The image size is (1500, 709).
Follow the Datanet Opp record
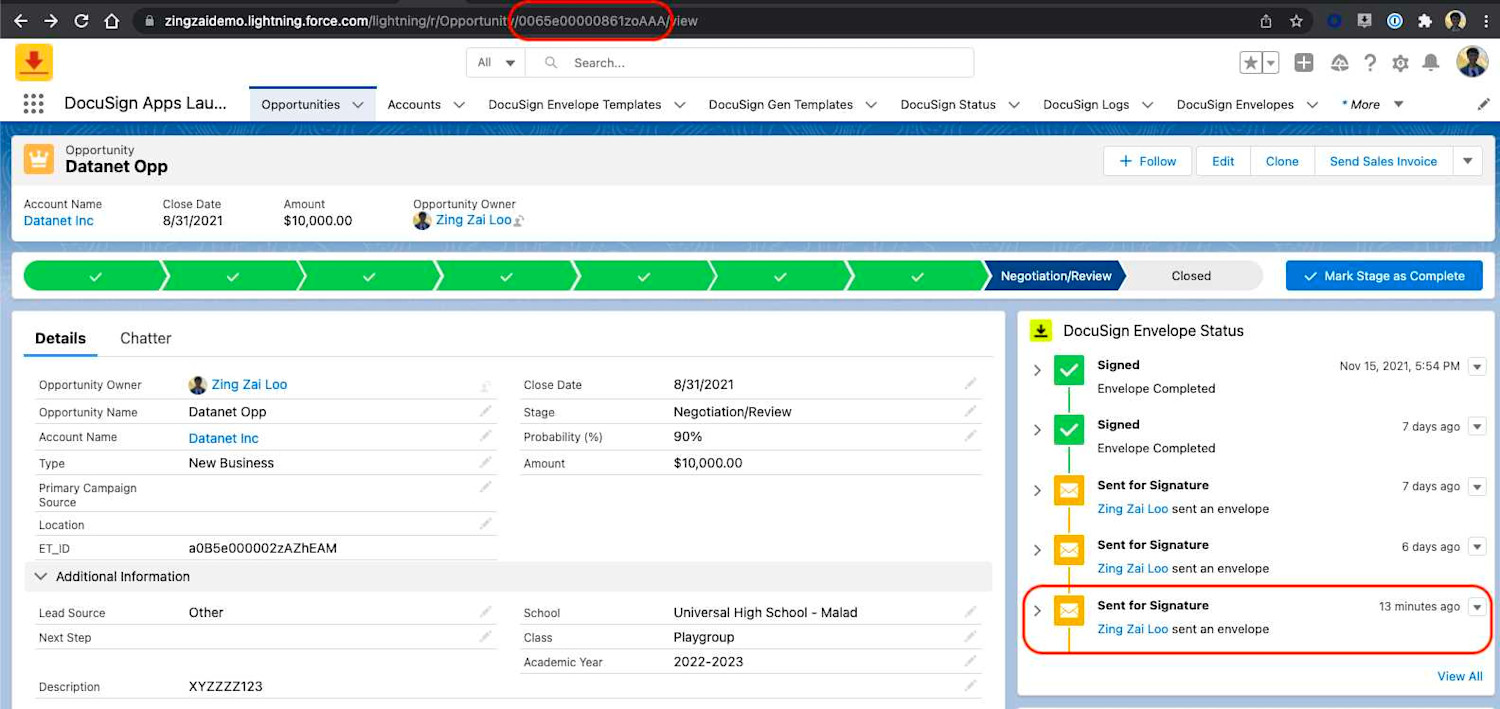pyautogui.click(x=1146, y=161)
